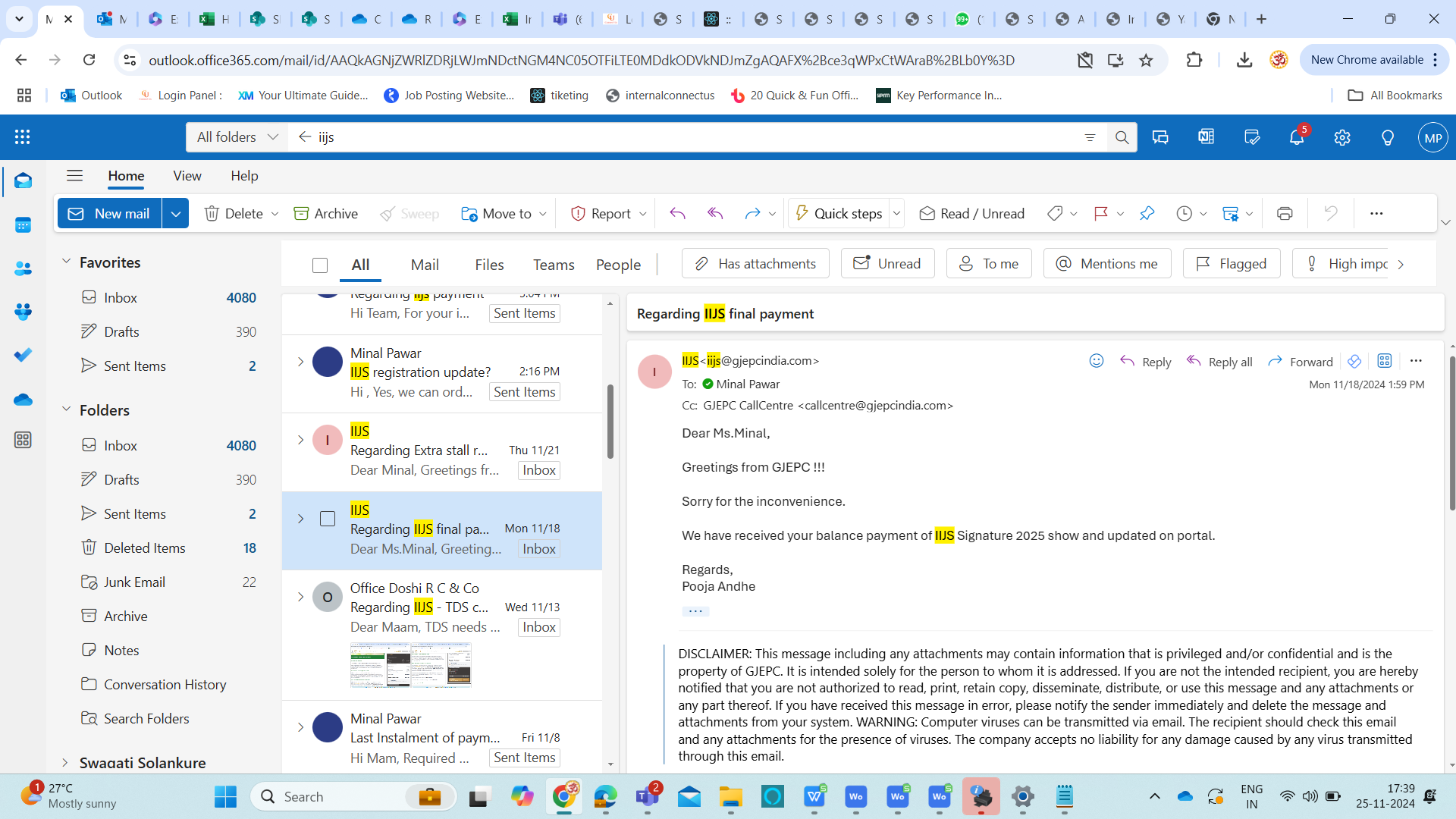
Task: Click the Reply arrow in the ribbon
Action: (677, 214)
